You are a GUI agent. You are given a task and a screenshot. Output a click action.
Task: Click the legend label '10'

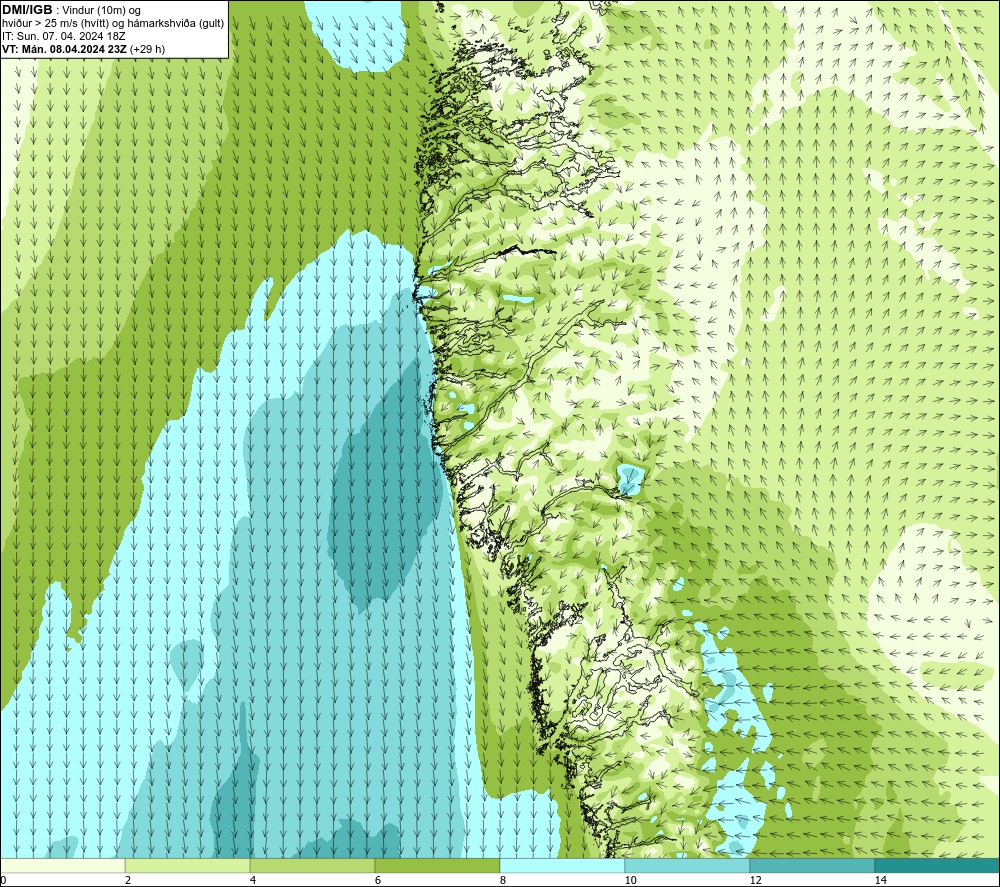pos(631,880)
